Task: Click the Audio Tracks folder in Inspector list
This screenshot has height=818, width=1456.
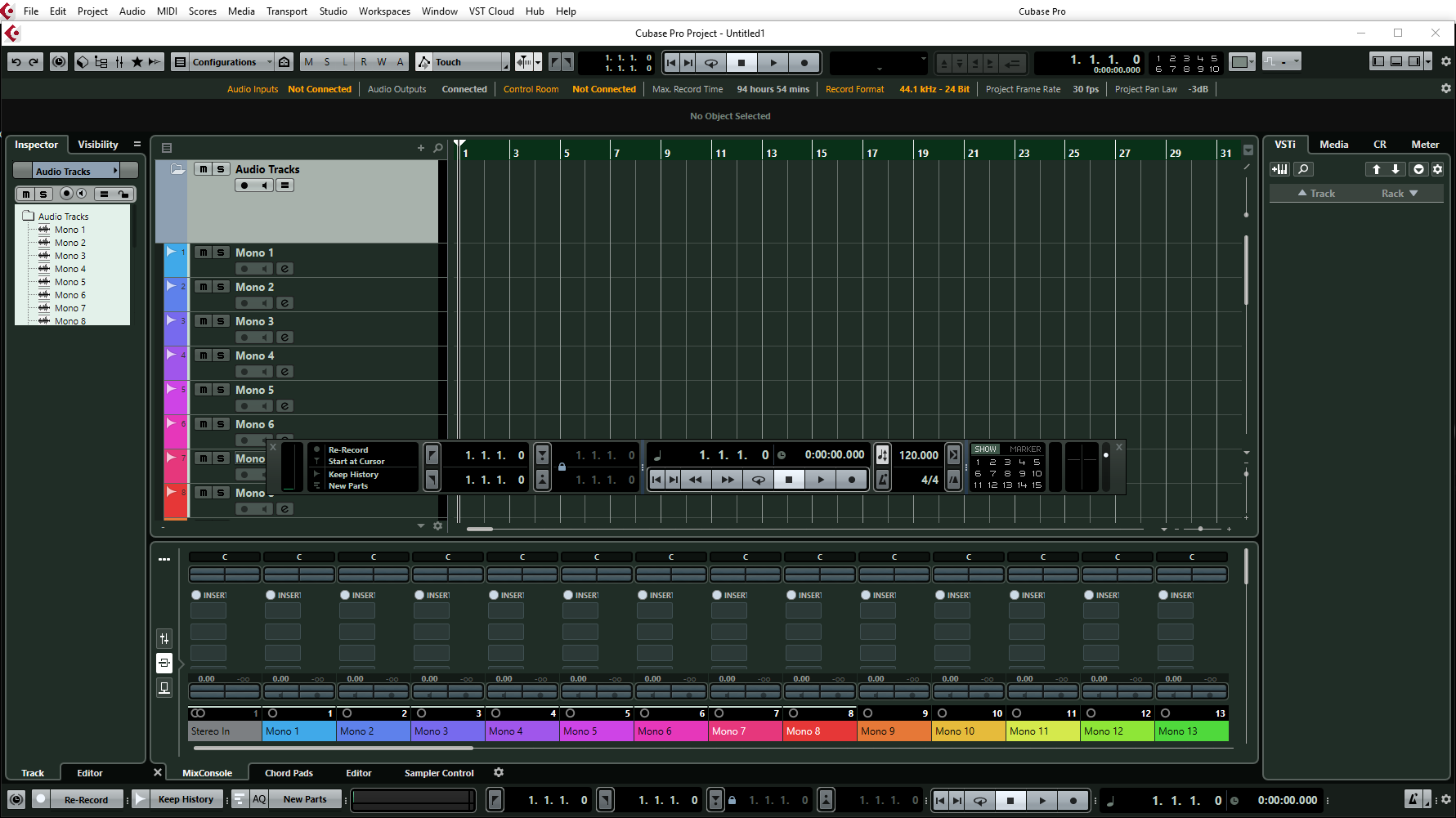Action: pos(63,217)
